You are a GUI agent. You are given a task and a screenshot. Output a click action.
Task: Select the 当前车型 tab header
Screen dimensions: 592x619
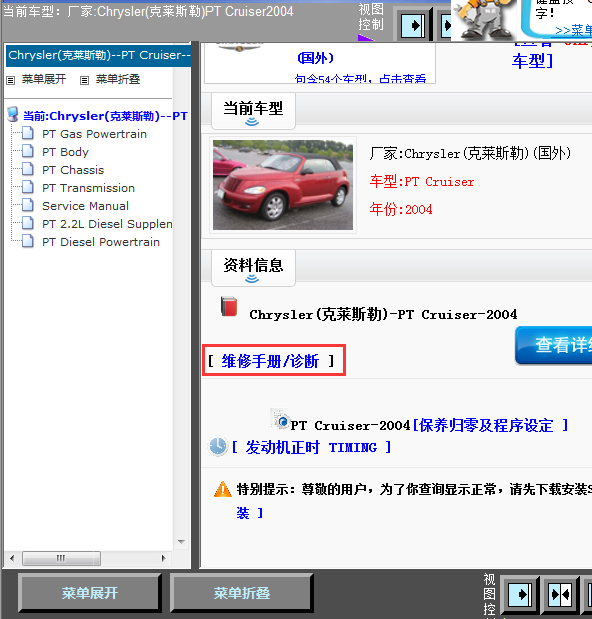click(253, 111)
